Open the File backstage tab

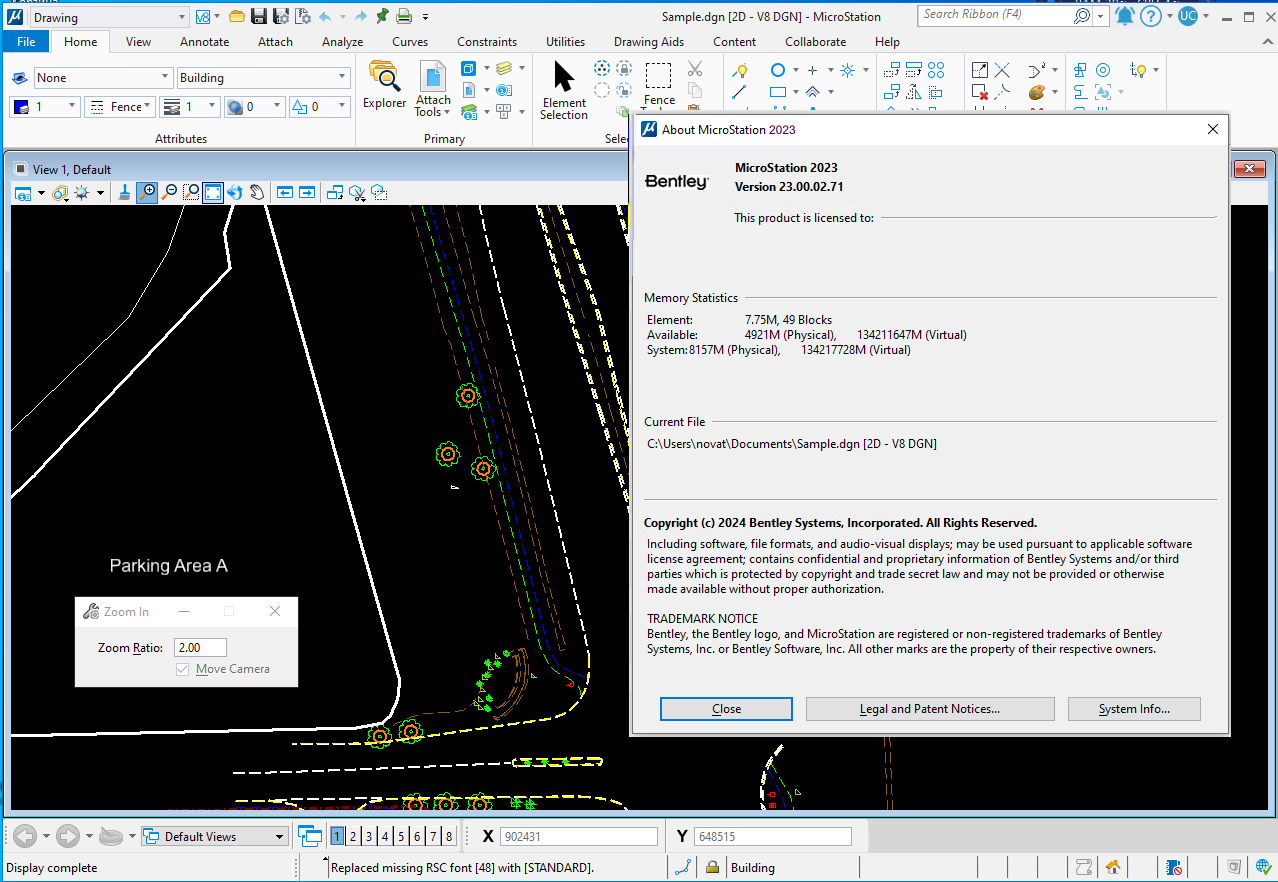pyautogui.click(x=26, y=42)
